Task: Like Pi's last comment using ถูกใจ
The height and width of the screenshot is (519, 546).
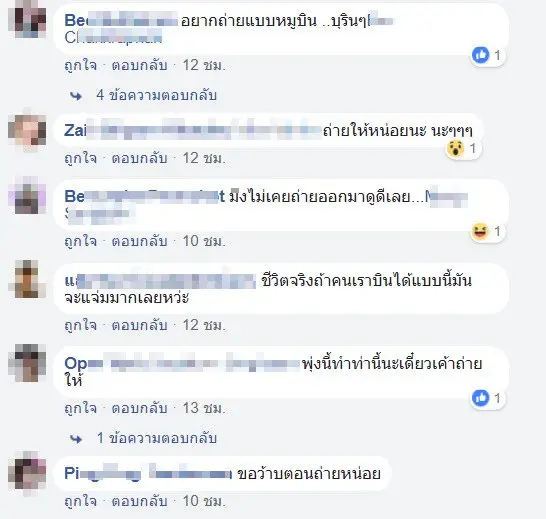Action: point(80,501)
